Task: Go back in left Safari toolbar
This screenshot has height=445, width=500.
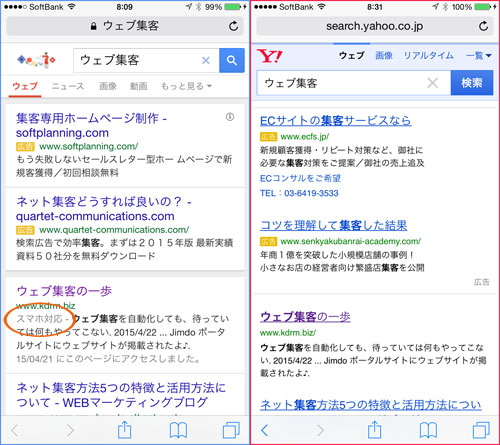Action: (14, 430)
